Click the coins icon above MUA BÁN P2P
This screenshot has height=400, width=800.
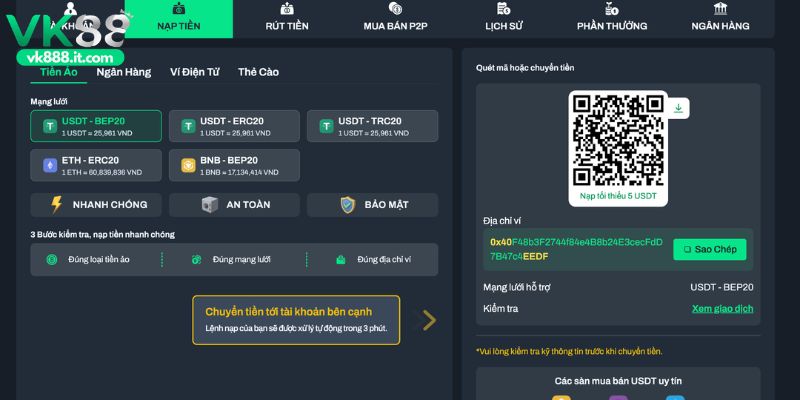tap(395, 8)
